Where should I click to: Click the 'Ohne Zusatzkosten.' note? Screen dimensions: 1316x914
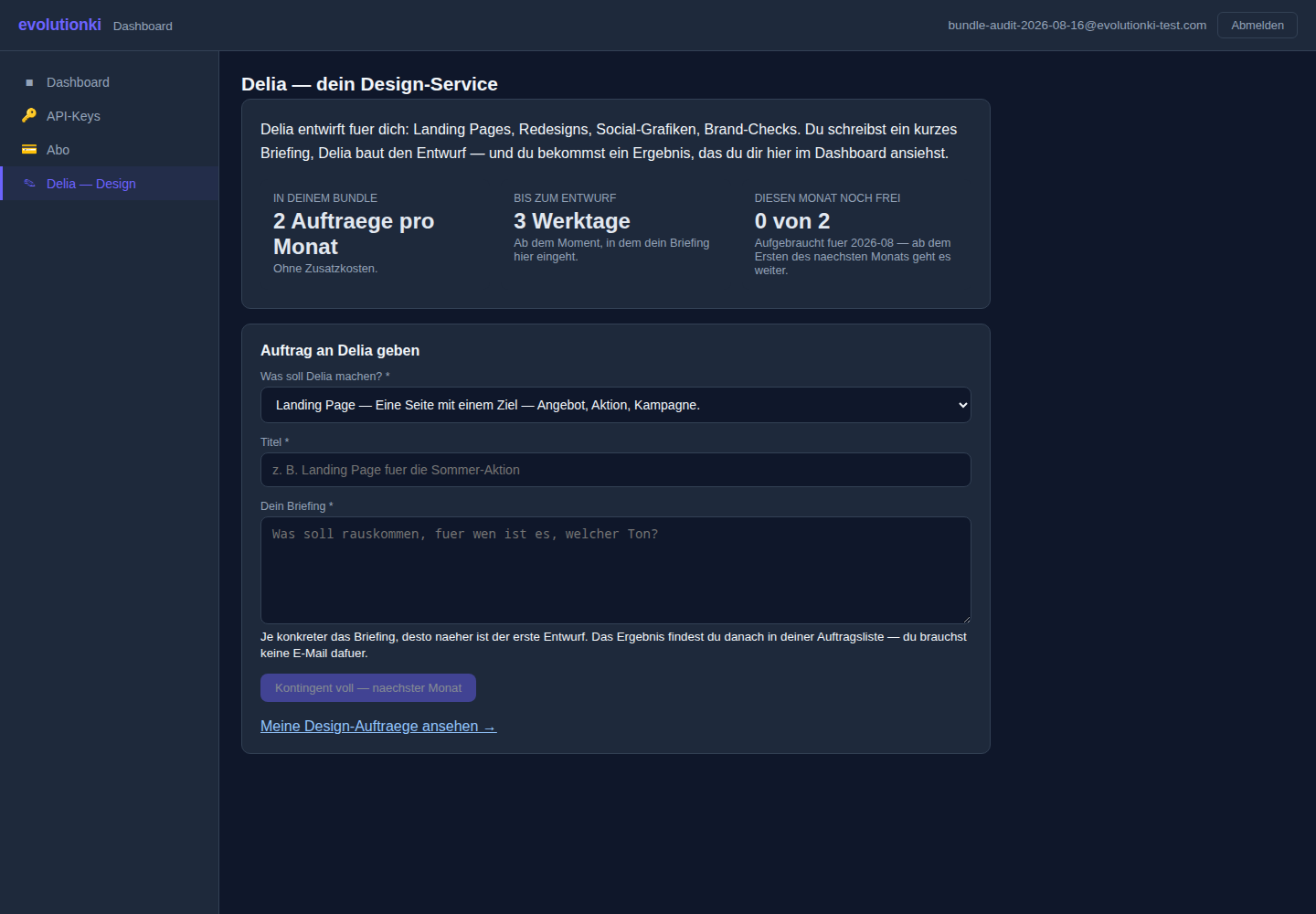[325, 269]
